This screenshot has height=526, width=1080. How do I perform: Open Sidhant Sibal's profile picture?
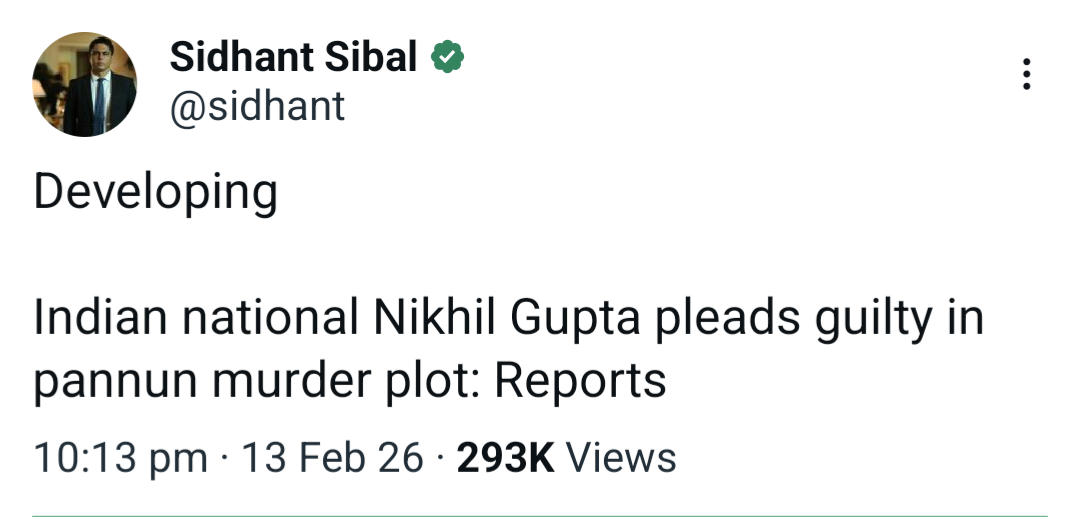[84, 84]
